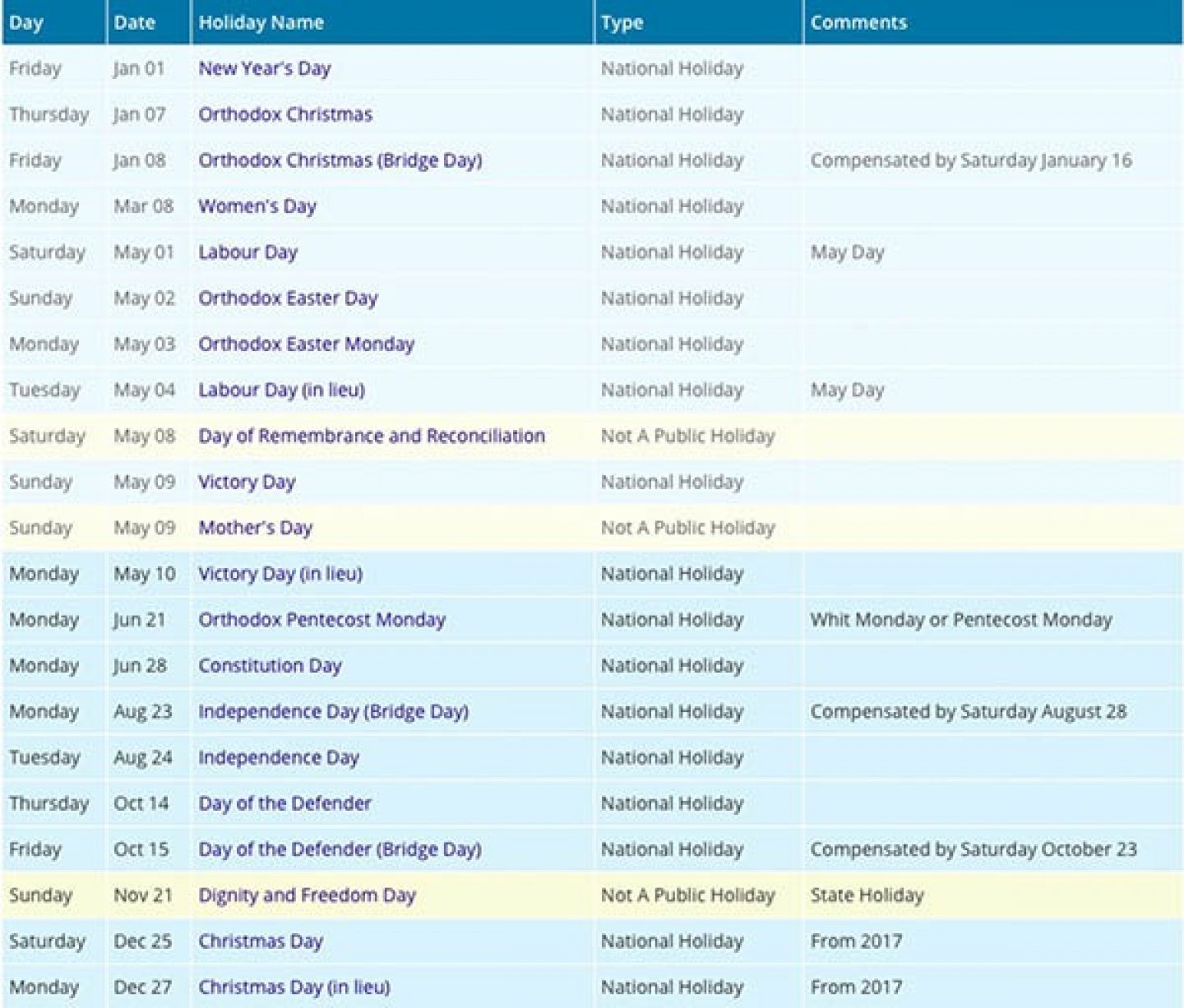Click 'From 2017' comment in Dec 25 row
This screenshot has width=1184, height=1008.
coord(856,941)
